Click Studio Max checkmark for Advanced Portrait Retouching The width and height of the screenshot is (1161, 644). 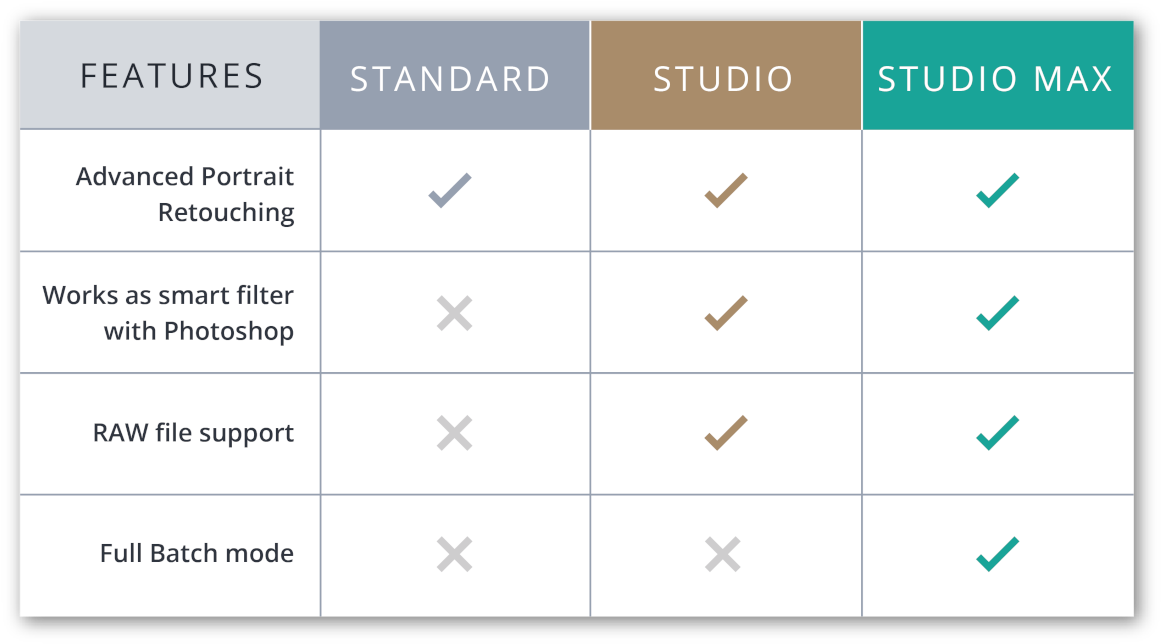(997, 190)
